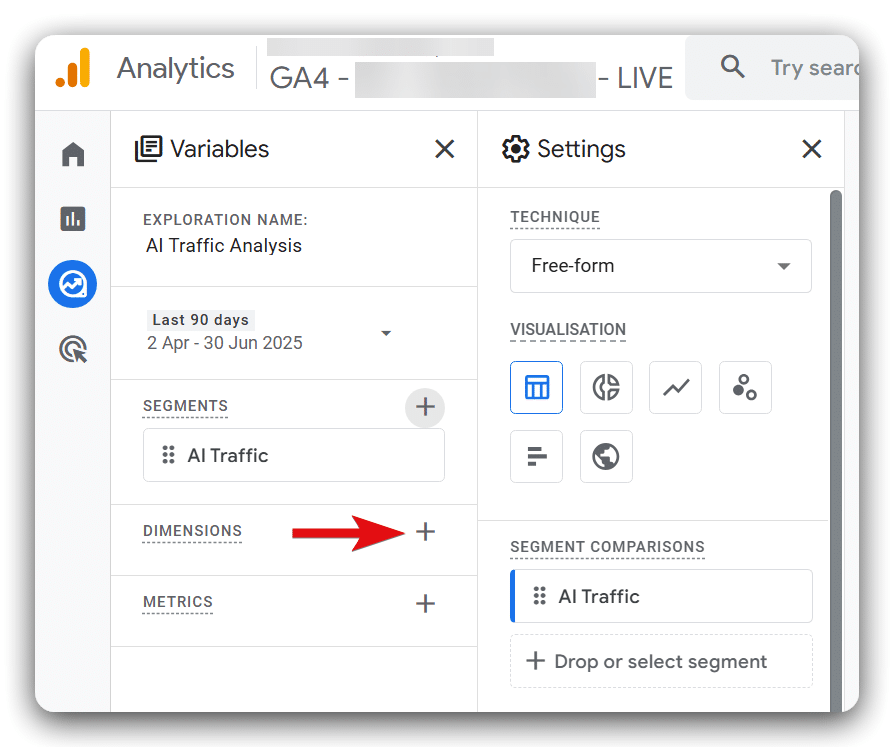Close the Settings panel
The height and width of the screenshot is (747, 894).
812,149
